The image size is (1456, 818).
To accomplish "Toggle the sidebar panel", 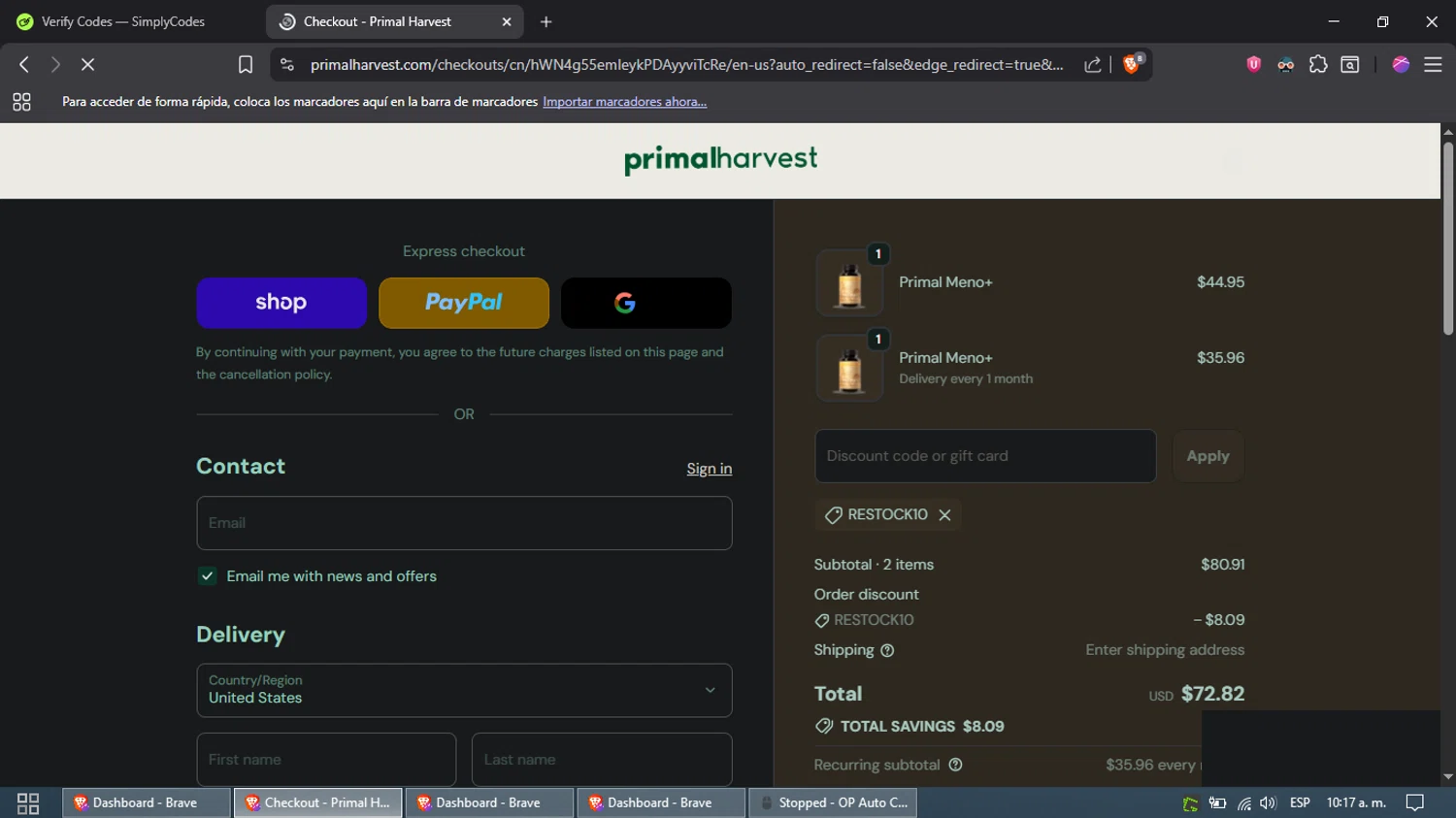I will [x=1349, y=64].
